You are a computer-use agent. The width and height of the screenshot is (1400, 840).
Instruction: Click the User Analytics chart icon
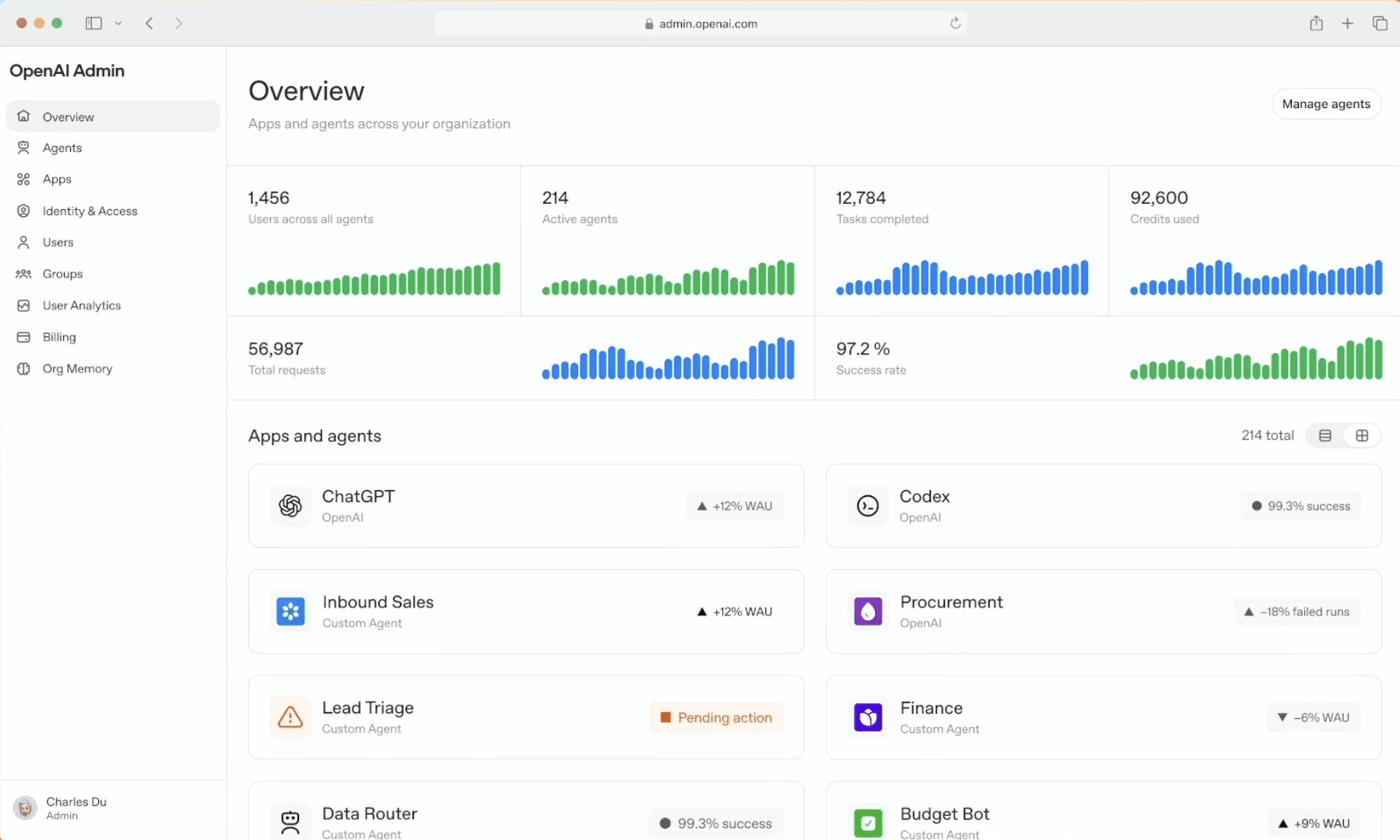tap(24, 305)
